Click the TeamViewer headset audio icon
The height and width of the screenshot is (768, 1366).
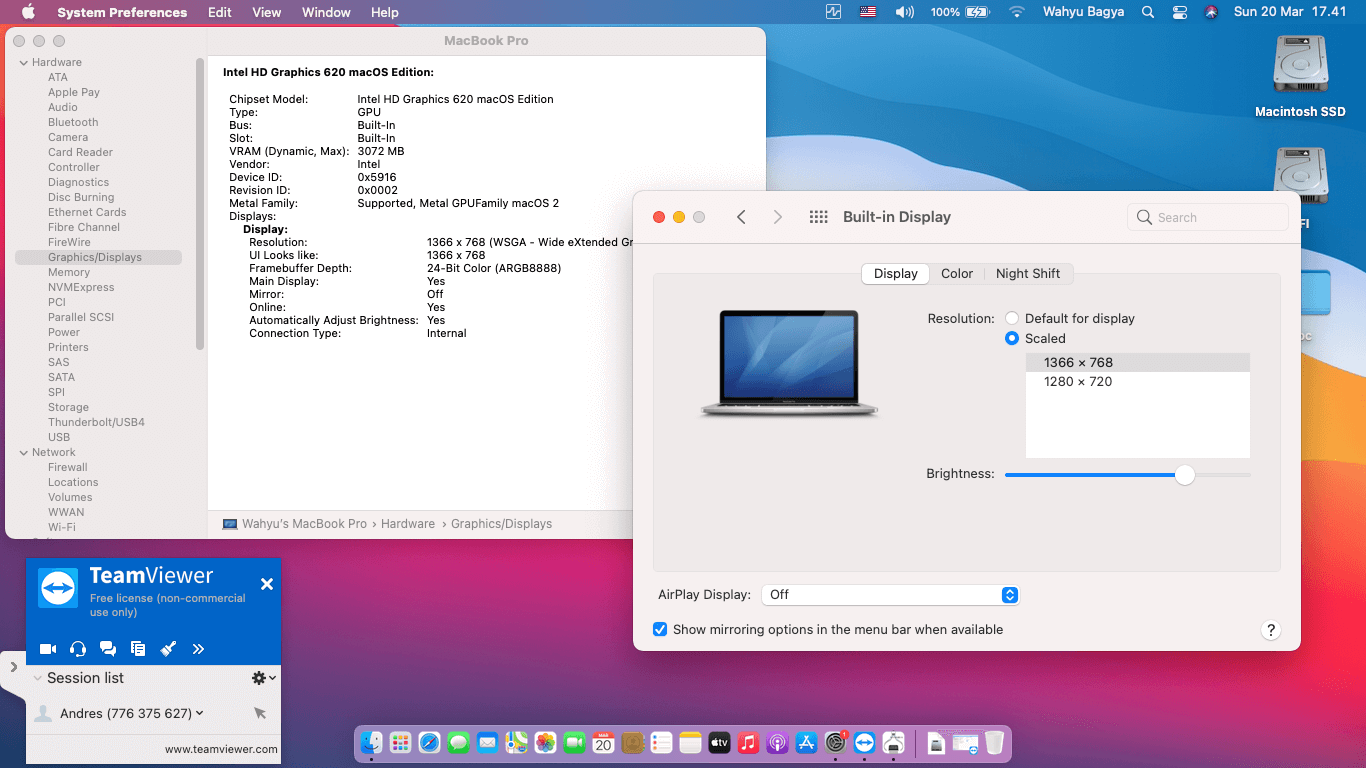tap(78, 649)
